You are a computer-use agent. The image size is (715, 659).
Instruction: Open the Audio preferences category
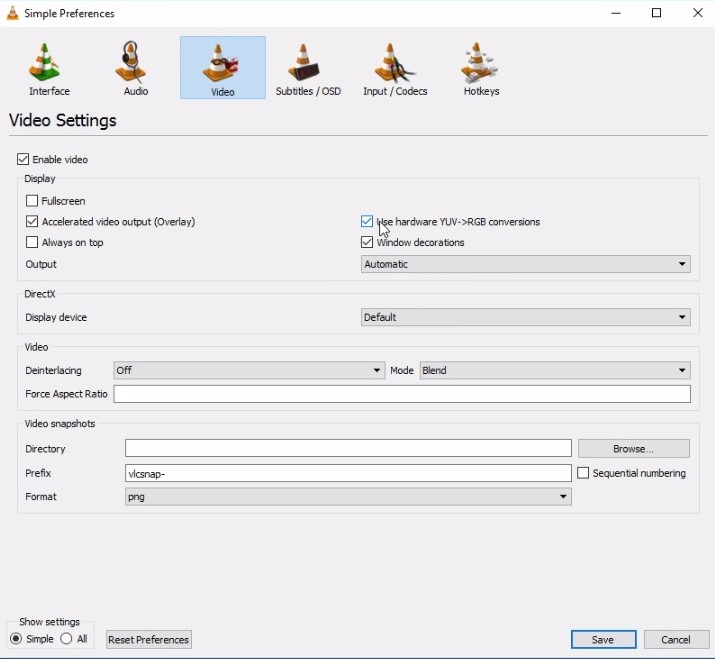click(x=135, y=68)
